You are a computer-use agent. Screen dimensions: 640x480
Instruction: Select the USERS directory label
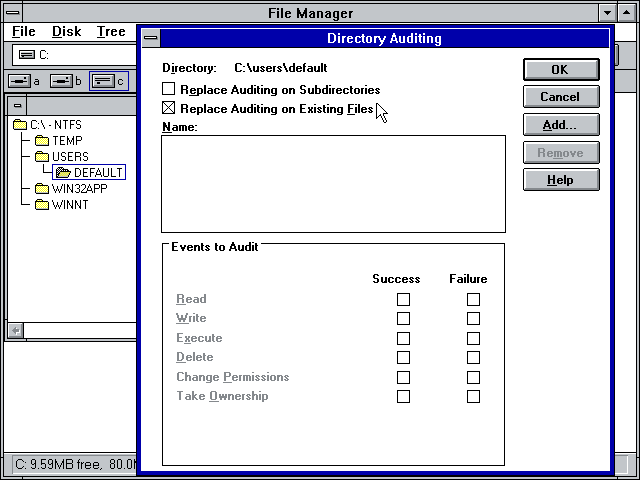(70, 157)
